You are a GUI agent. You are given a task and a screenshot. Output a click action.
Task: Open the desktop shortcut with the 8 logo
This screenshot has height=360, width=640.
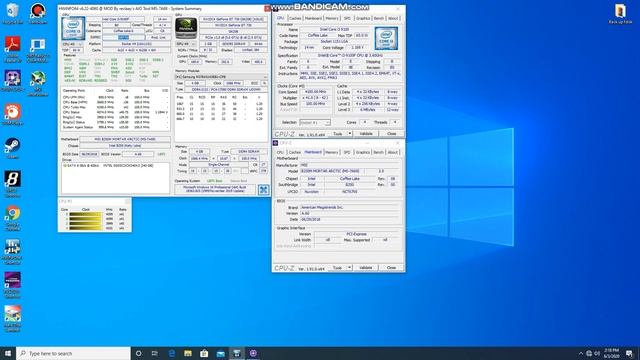[x=12, y=183]
